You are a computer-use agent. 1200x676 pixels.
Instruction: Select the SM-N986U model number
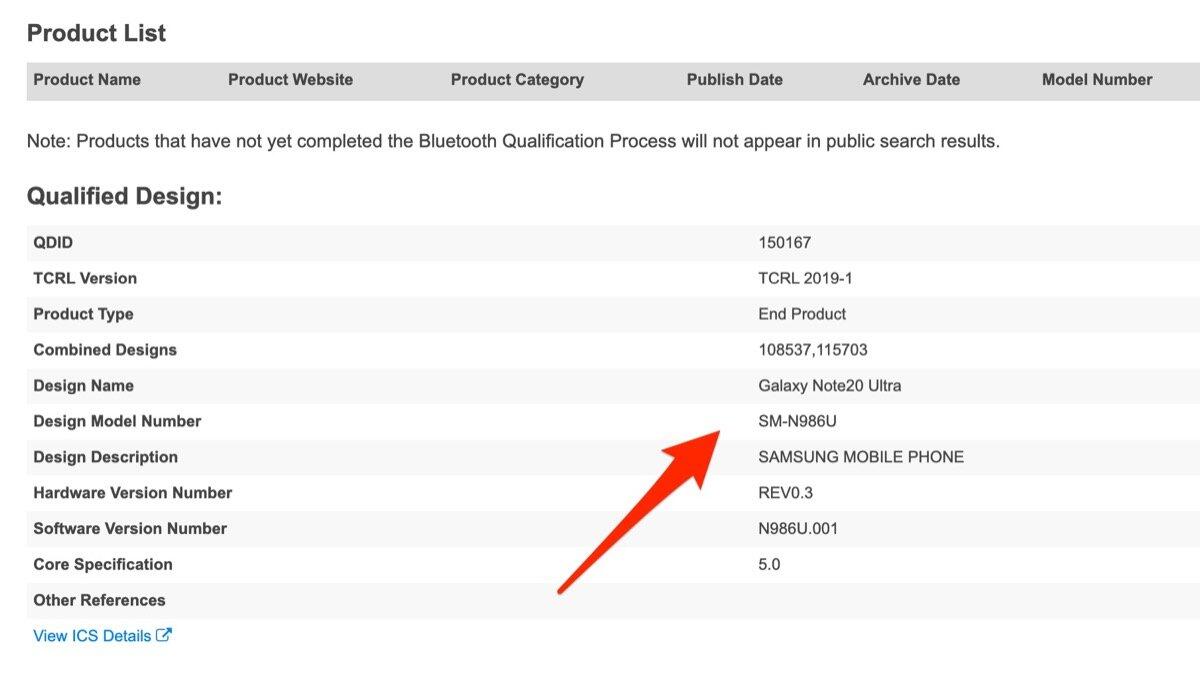pos(797,422)
